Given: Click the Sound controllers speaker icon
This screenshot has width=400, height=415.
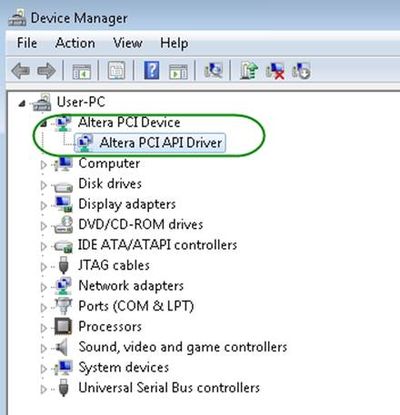Looking at the screenshot, I should click(62, 347).
